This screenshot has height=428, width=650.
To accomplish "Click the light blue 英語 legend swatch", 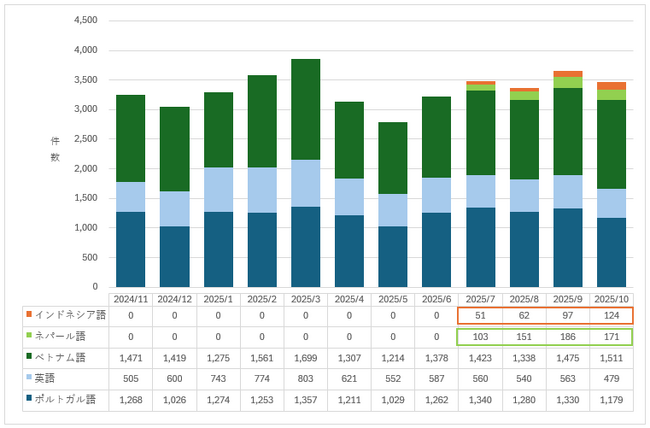I will [29, 377].
